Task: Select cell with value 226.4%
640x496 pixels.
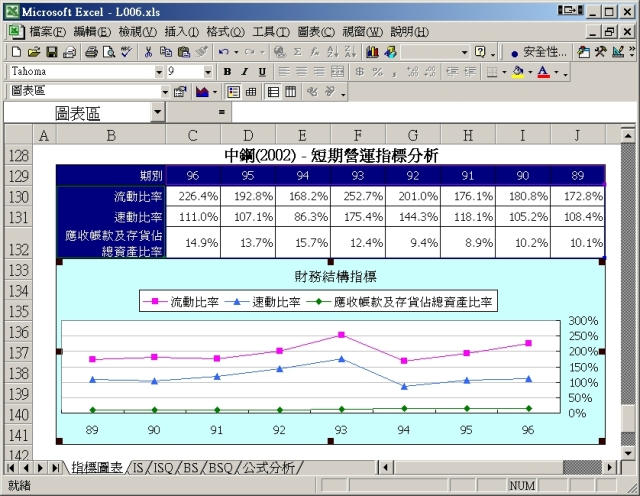Action: [x=193, y=196]
